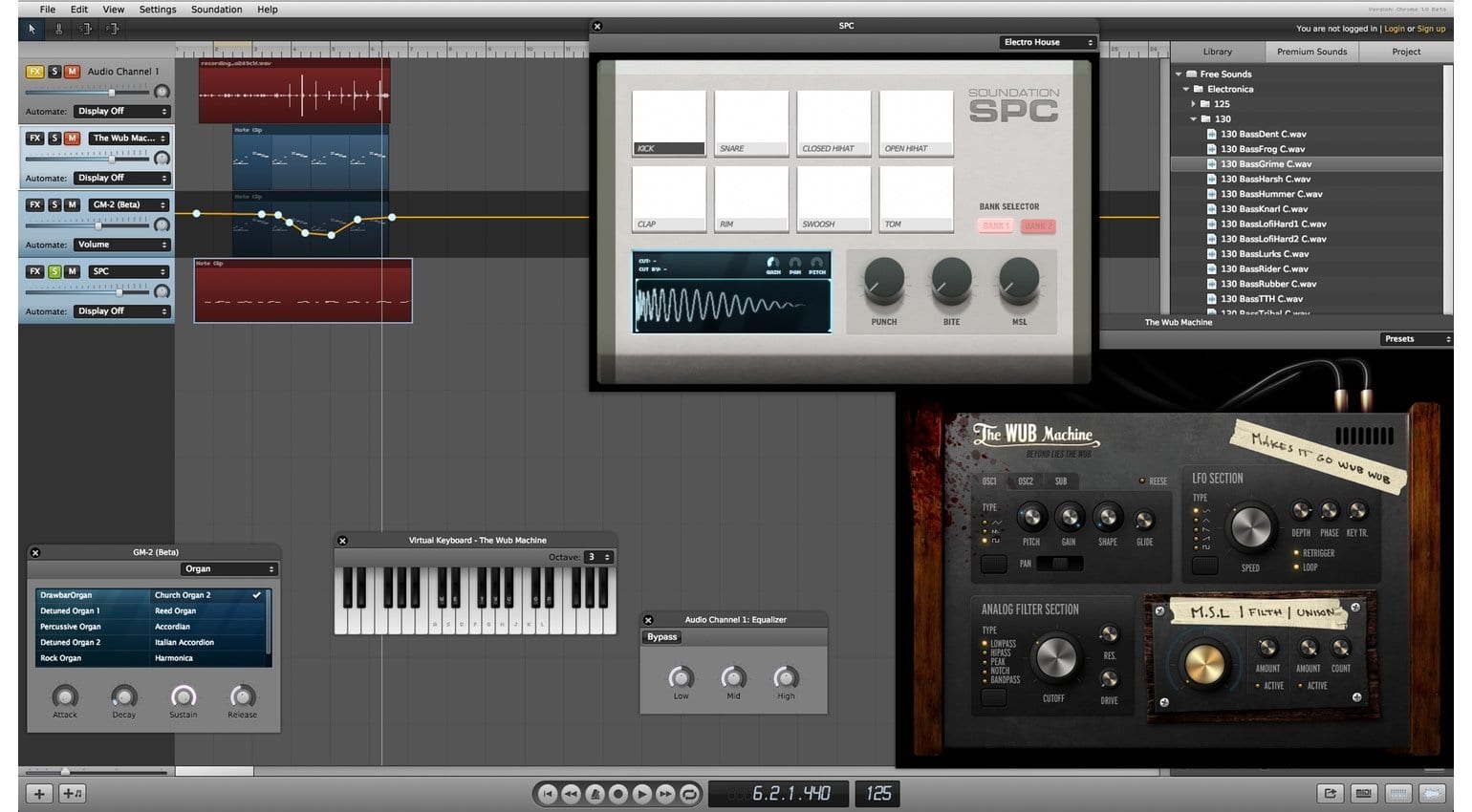Viewport: 1472px width, 812px height.
Task: Open FX for the GM-2 (Beta) channel
Action: (x=34, y=204)
